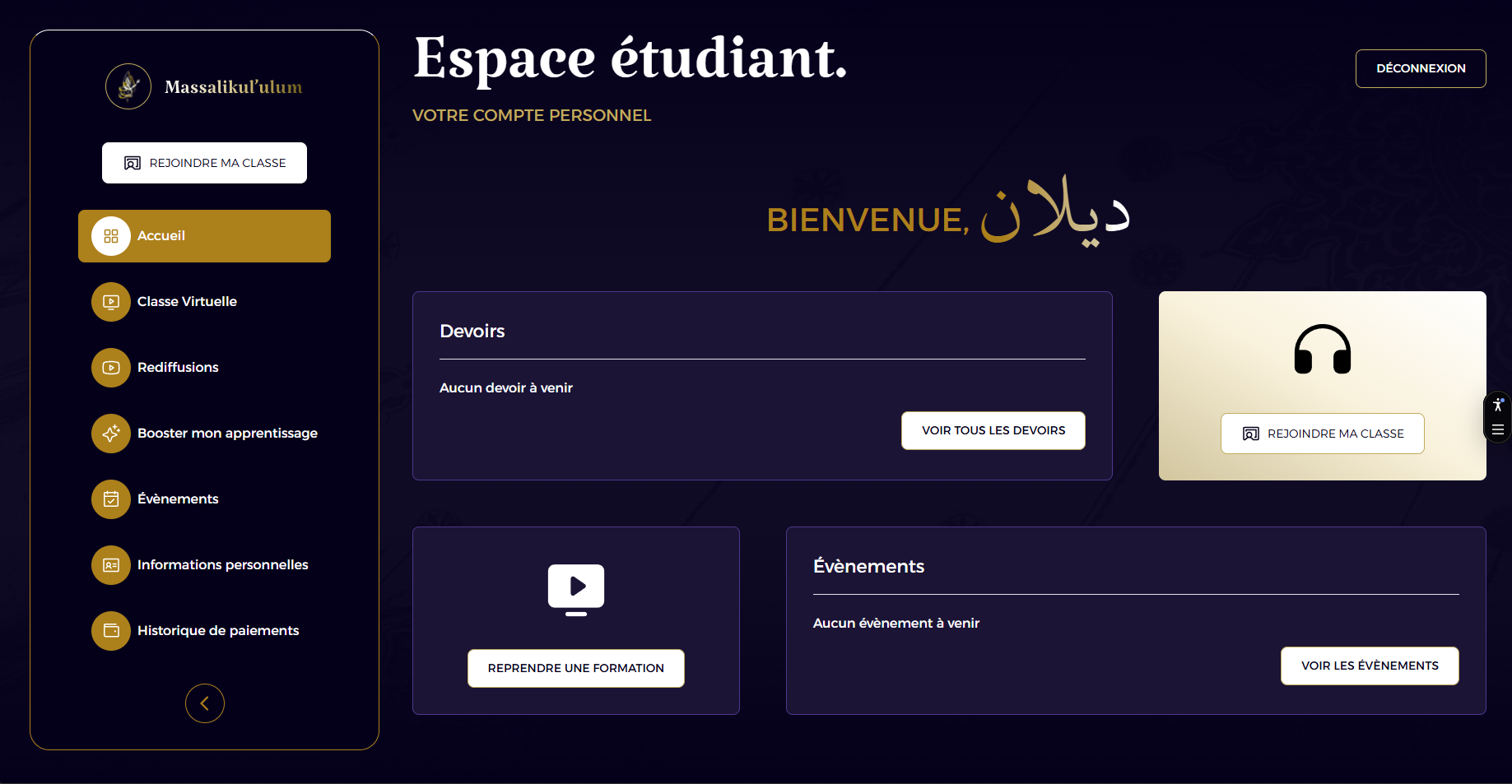Select the Historique de paiements card icon
Screen dimensions: 1512x784
pos(110,631)
